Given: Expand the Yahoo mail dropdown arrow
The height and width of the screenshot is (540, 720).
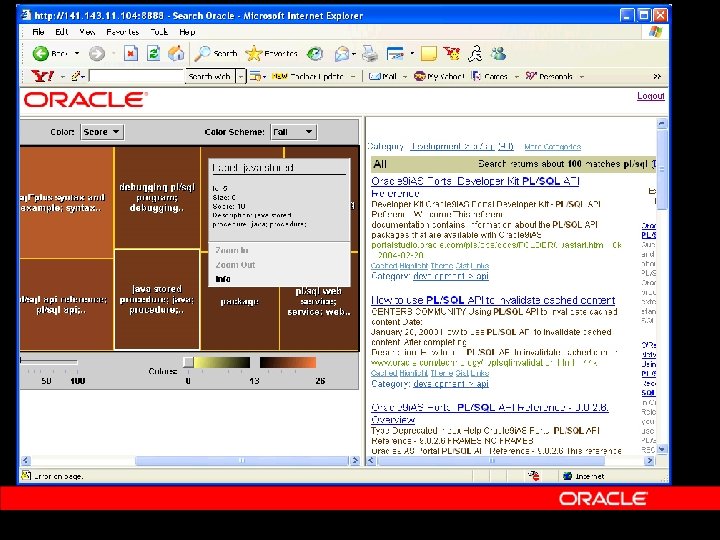Looking at the screenshot, I should (405, 77).
